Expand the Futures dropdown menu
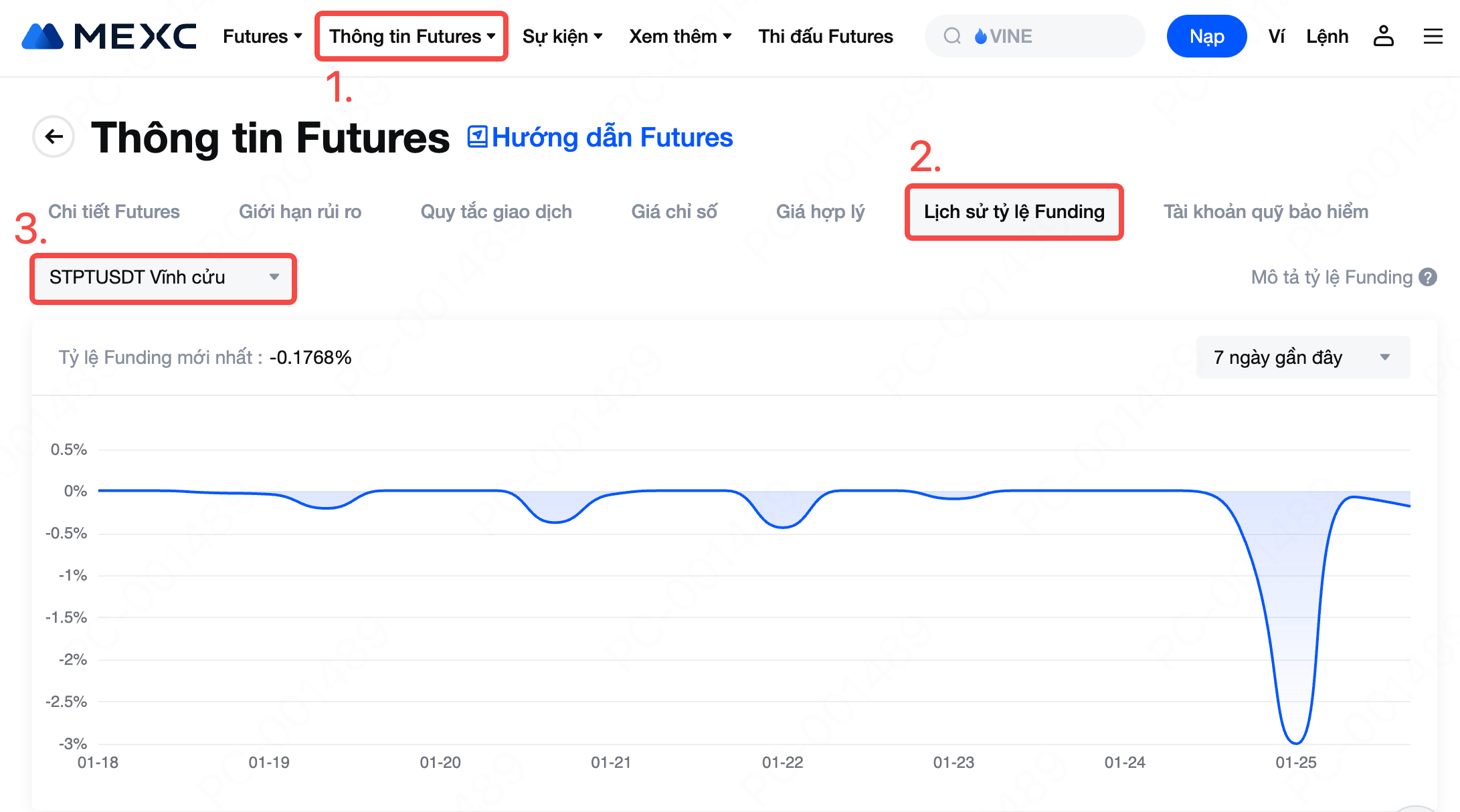The height and width of the screenshot is (812, 1460). [262, 36]
